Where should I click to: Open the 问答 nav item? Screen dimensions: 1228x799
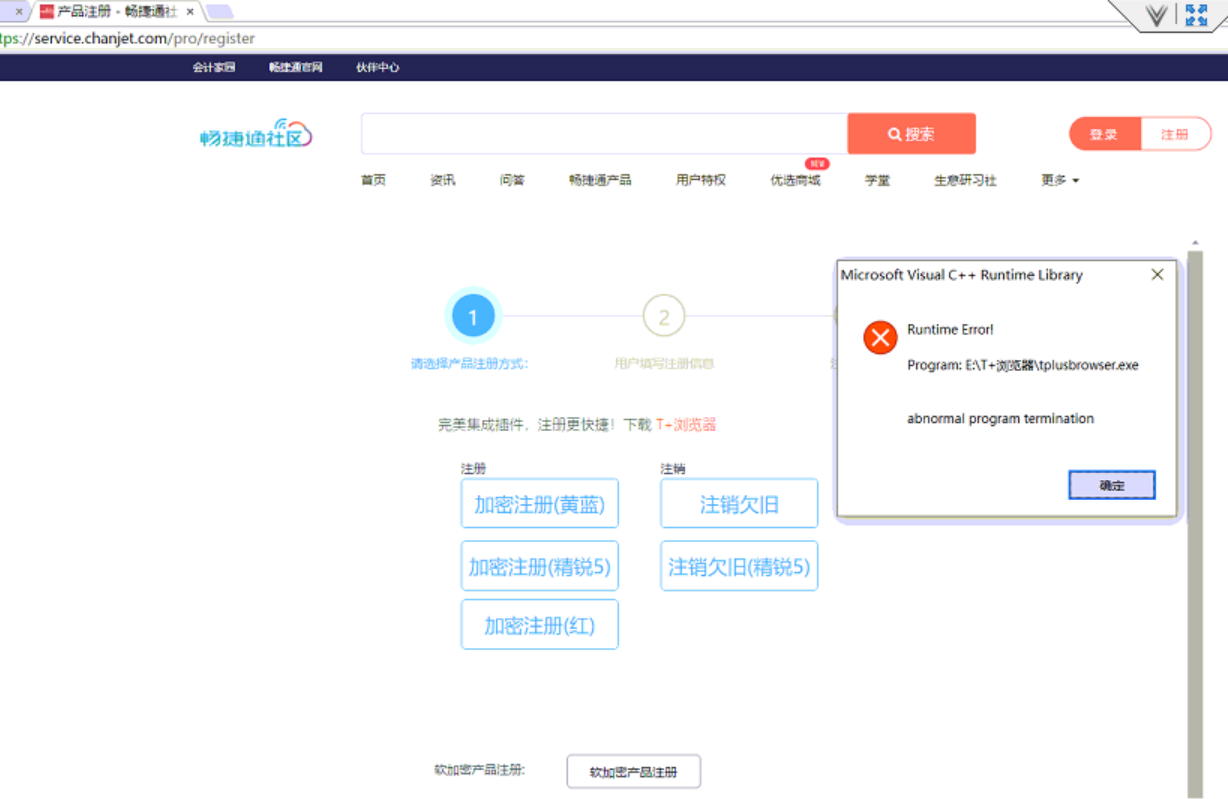click(x=512, y=180)
